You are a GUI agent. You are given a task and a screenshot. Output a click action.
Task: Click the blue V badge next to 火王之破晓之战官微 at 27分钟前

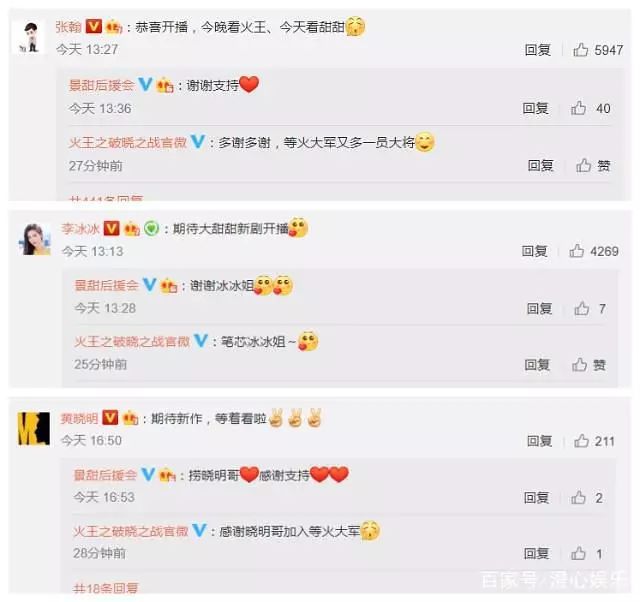198,142
